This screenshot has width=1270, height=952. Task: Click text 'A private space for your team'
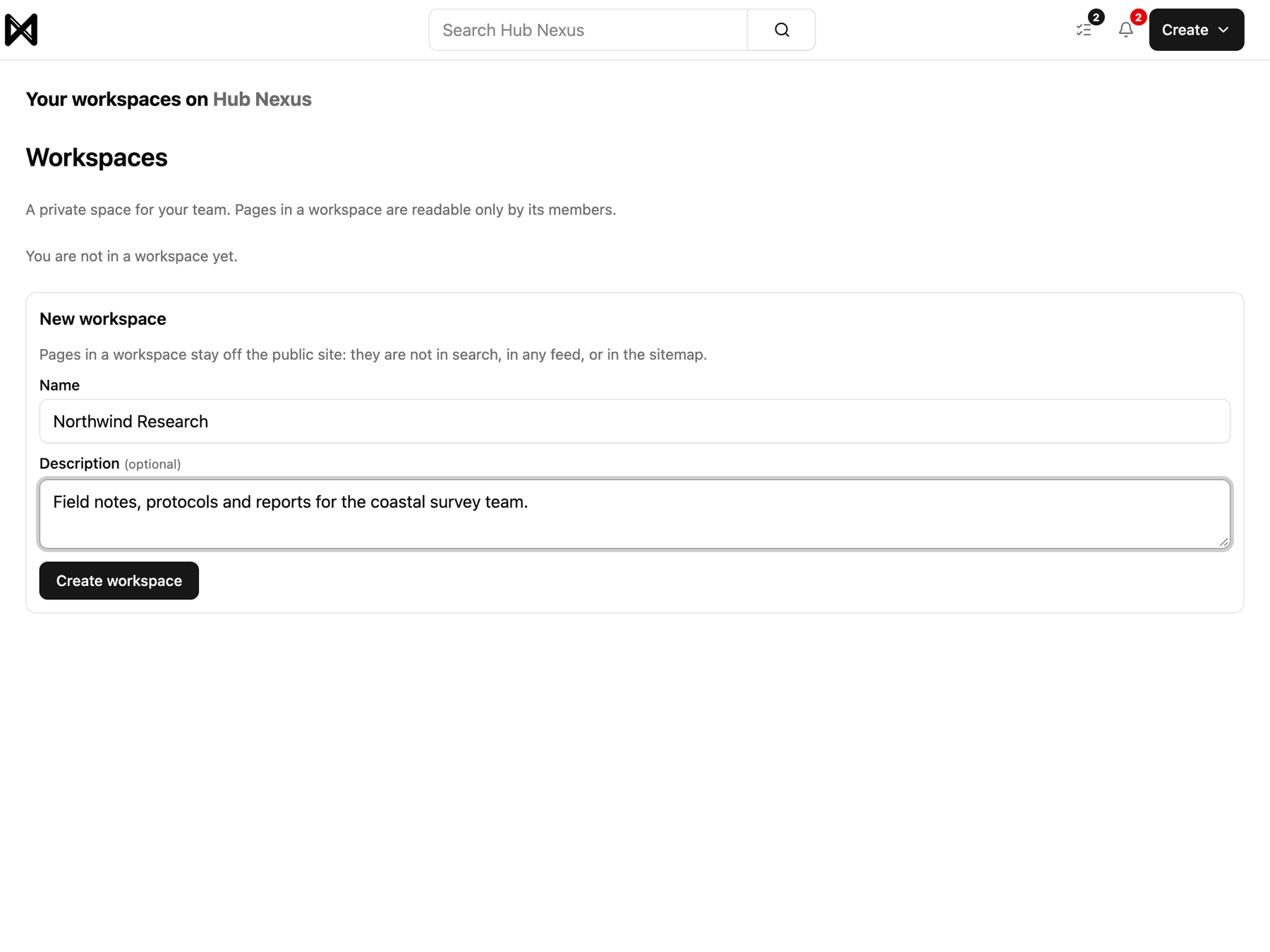point(128,209)
